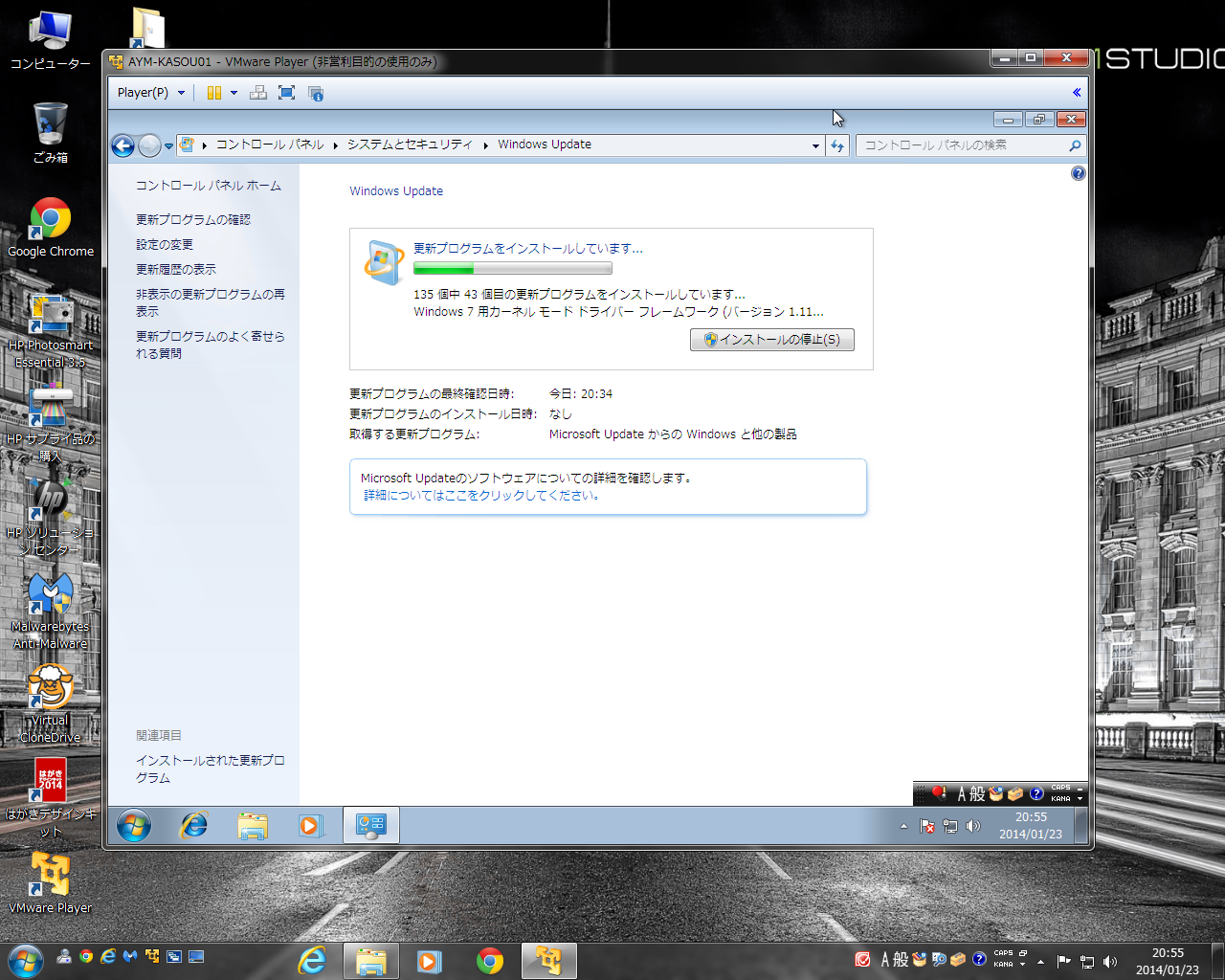The image size is (1225, 980).
Task: Open 更新プログラムのよく寄せられる質問 link
Action: click(x=211, y=345)
